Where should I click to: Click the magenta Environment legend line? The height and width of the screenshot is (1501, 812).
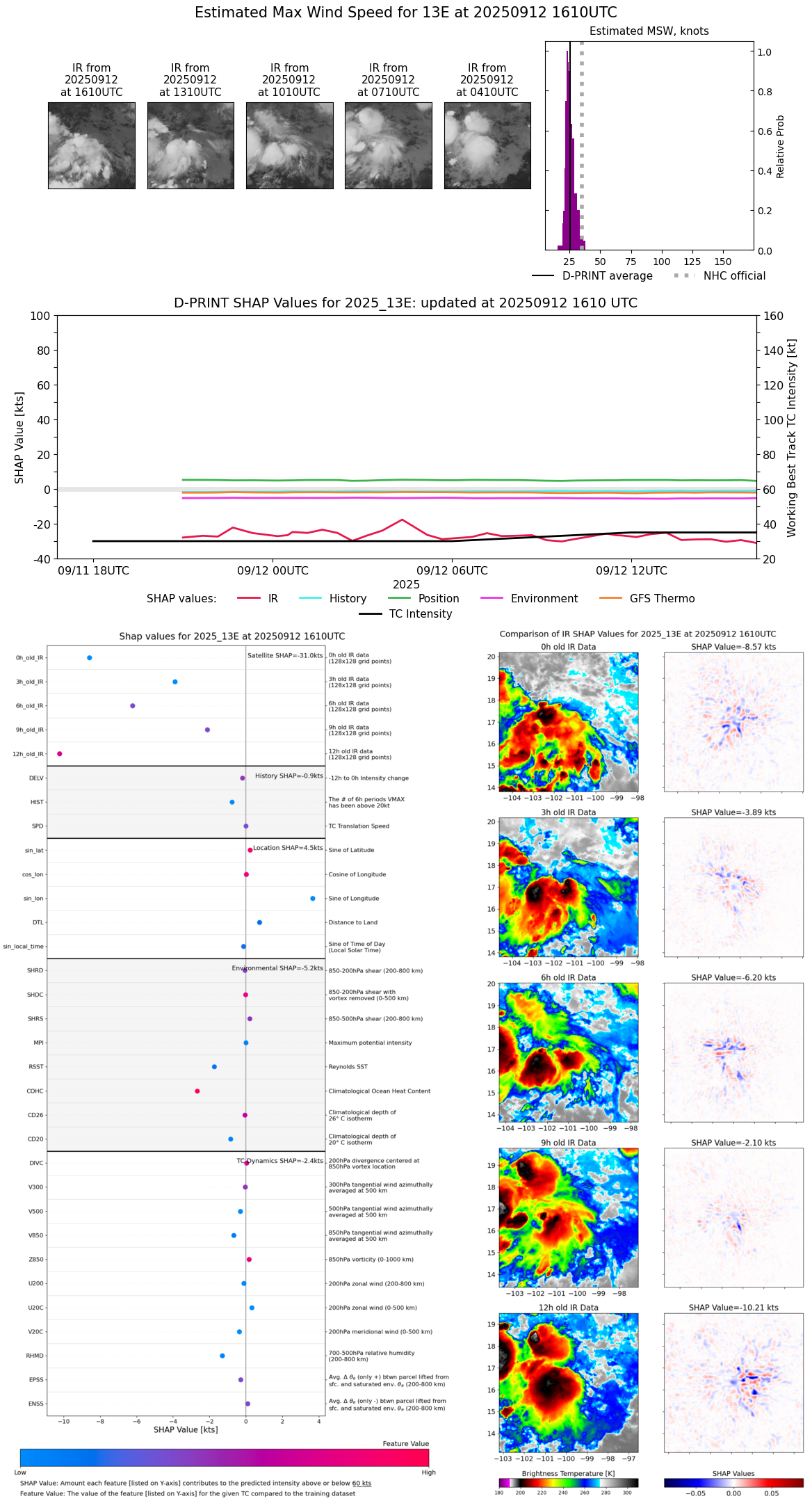[x=492, y=598]
